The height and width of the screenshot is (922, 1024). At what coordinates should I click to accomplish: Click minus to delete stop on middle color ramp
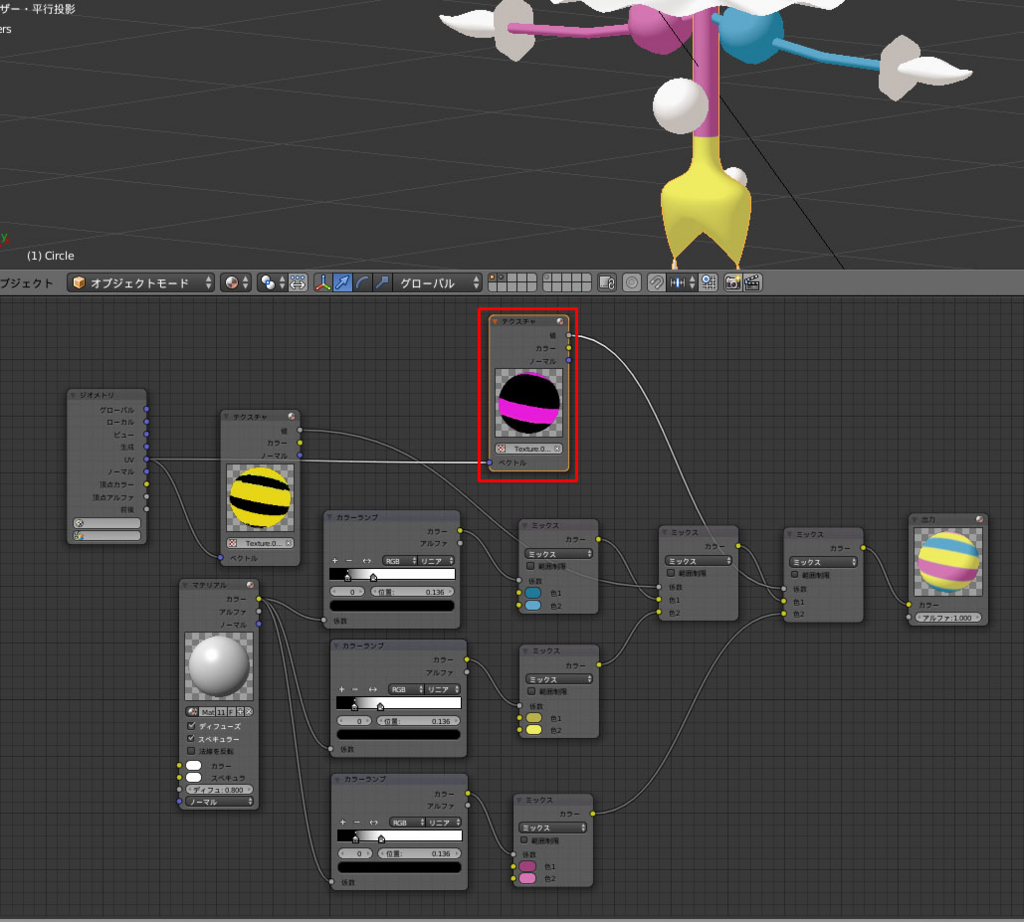coord(356,690)
